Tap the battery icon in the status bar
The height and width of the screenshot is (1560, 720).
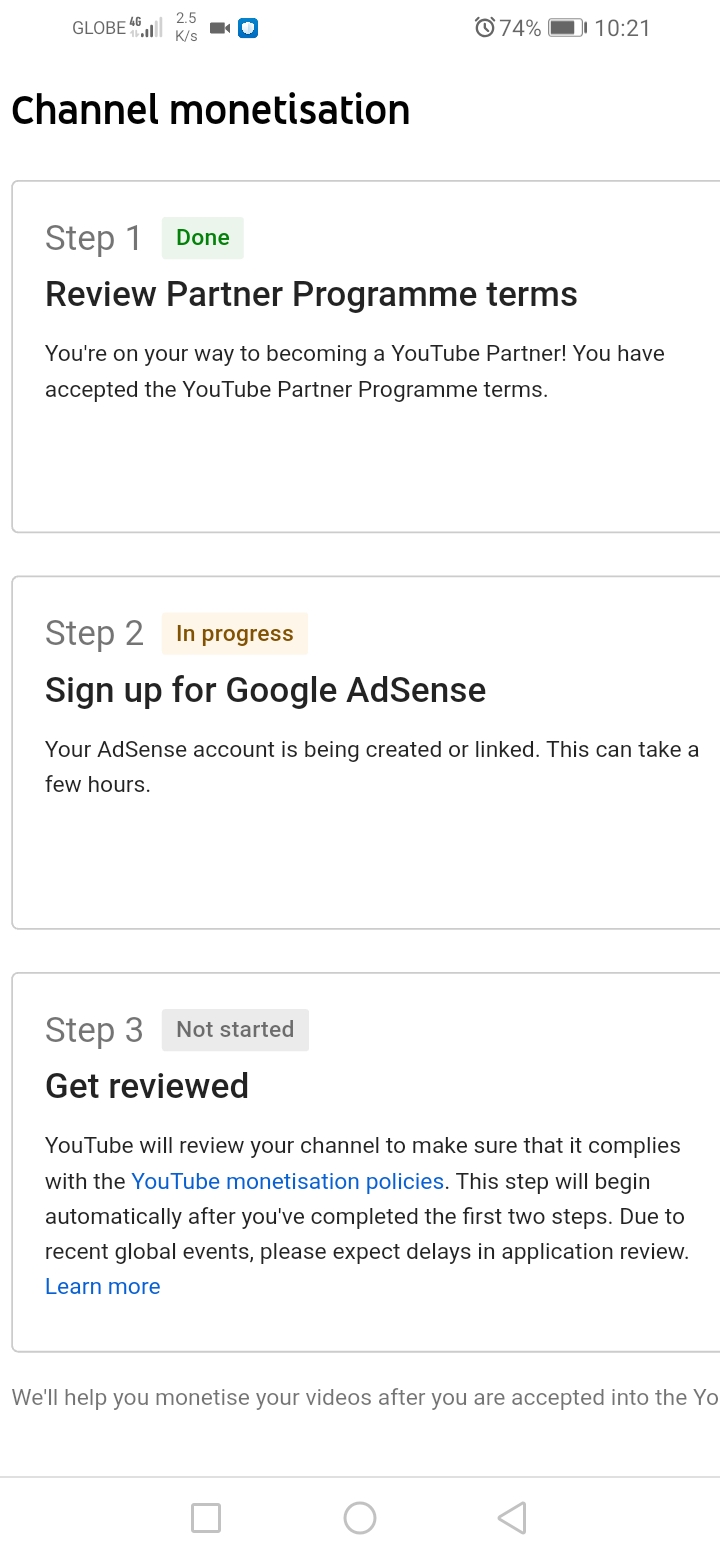point(567,28)
